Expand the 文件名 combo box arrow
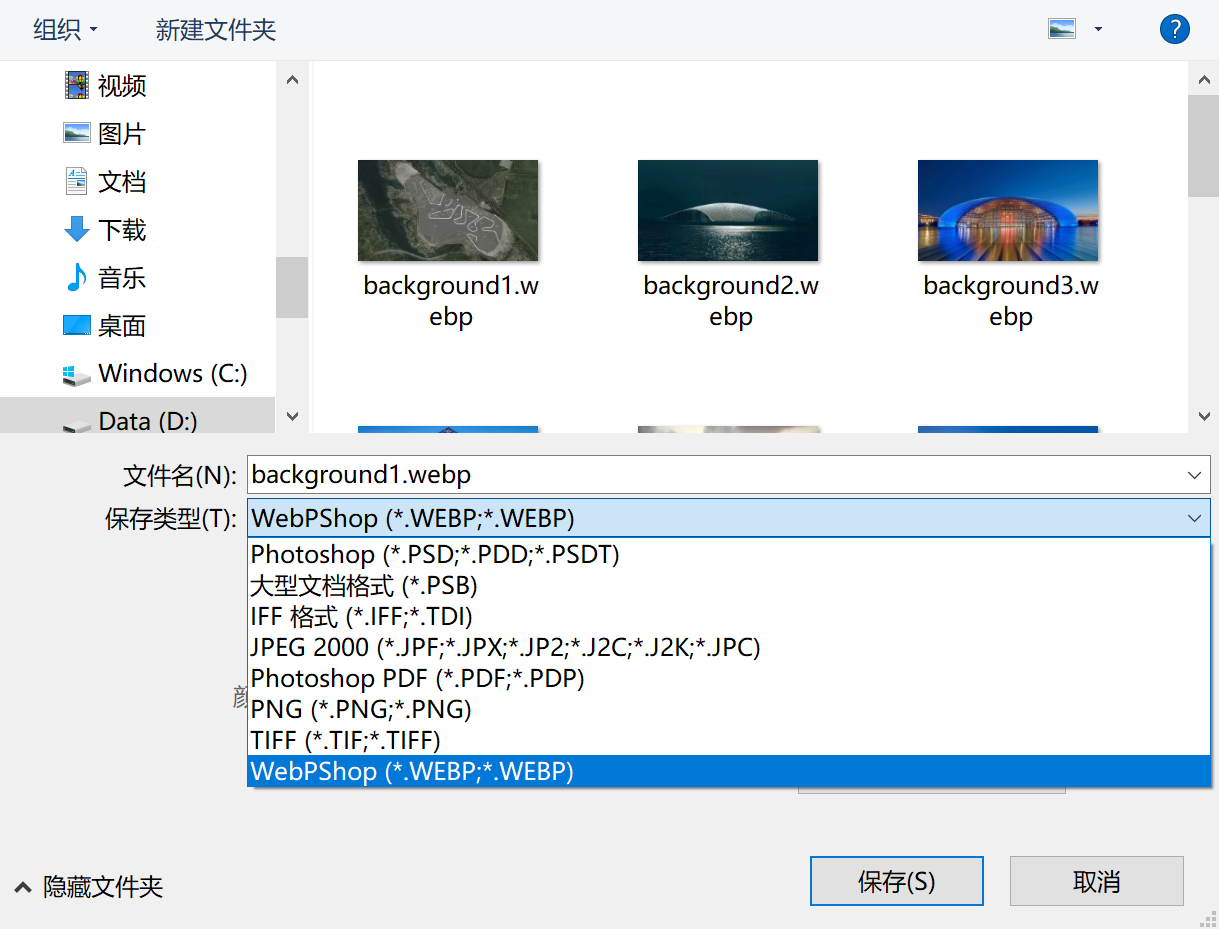Viewport: 1219px width, 929px height. tap(1193, 474)
